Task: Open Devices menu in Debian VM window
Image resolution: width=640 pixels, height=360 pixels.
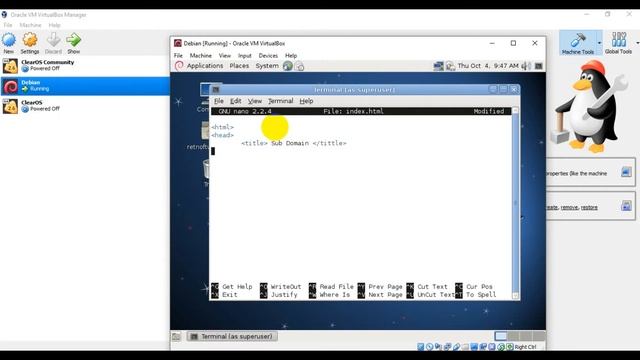Action: 268,56
